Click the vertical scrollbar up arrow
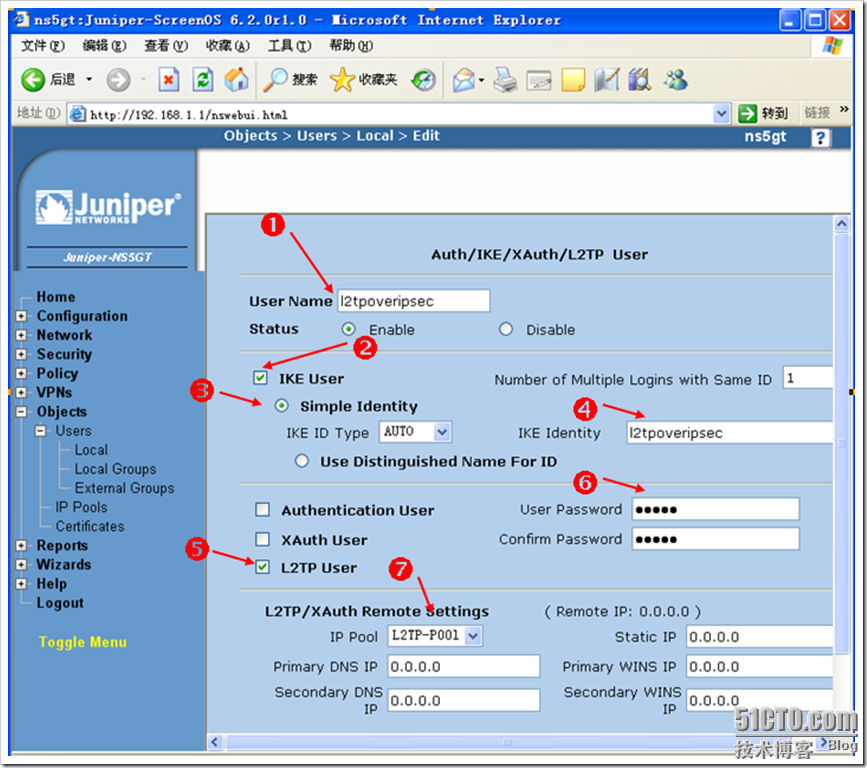This screenshot has height=768, width=867. 842,224
